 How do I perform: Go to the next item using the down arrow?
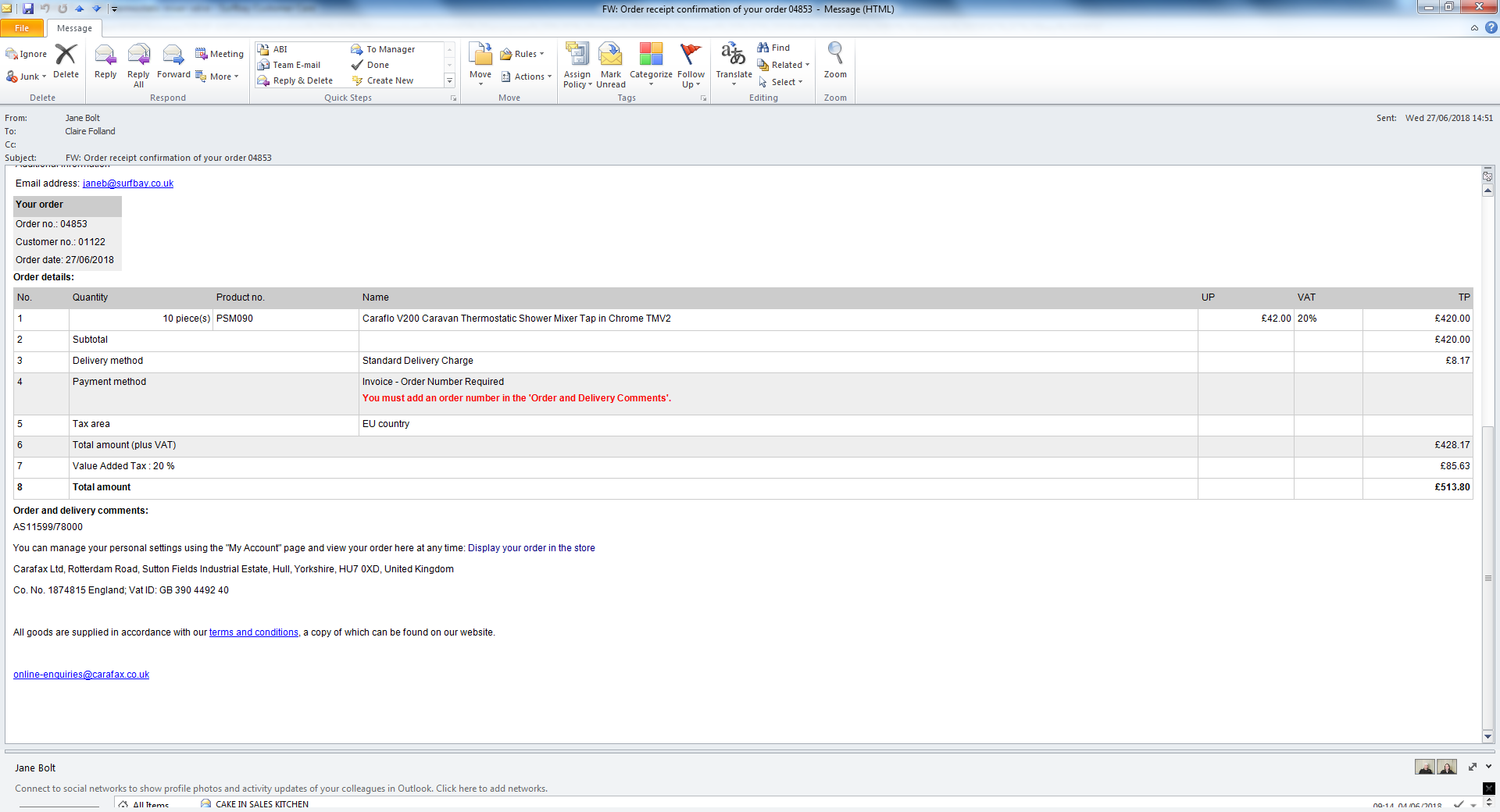click(x=97, y=9)
